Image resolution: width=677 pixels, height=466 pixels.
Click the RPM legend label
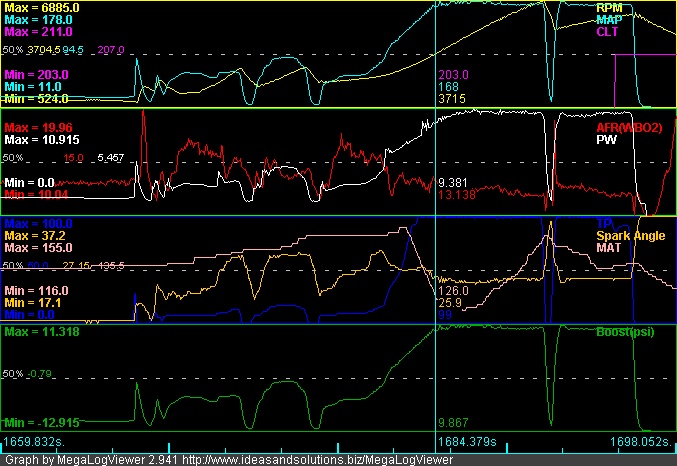pyautogui.click(x=609, y=8)
